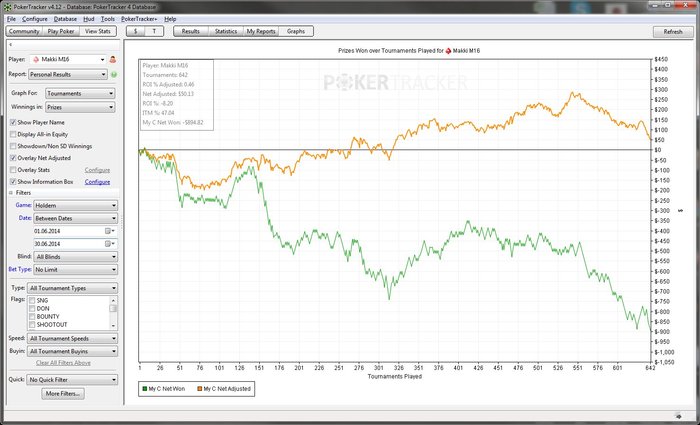Viewport: 700px width, 425px height.
Task: Click the PokerTracker app icon in title bar
Action: click(7, 7)
